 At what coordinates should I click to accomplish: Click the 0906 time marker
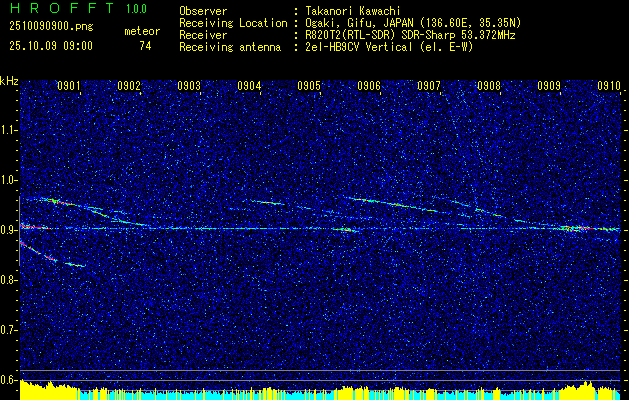369,85
